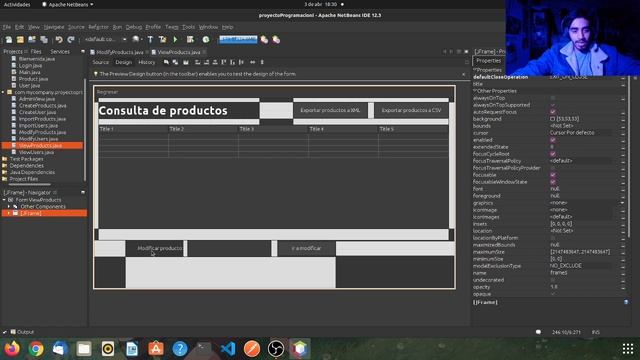This screenshot has height=360, width=640.
Task: Open the Files manager dock icon
Action: 84,349
